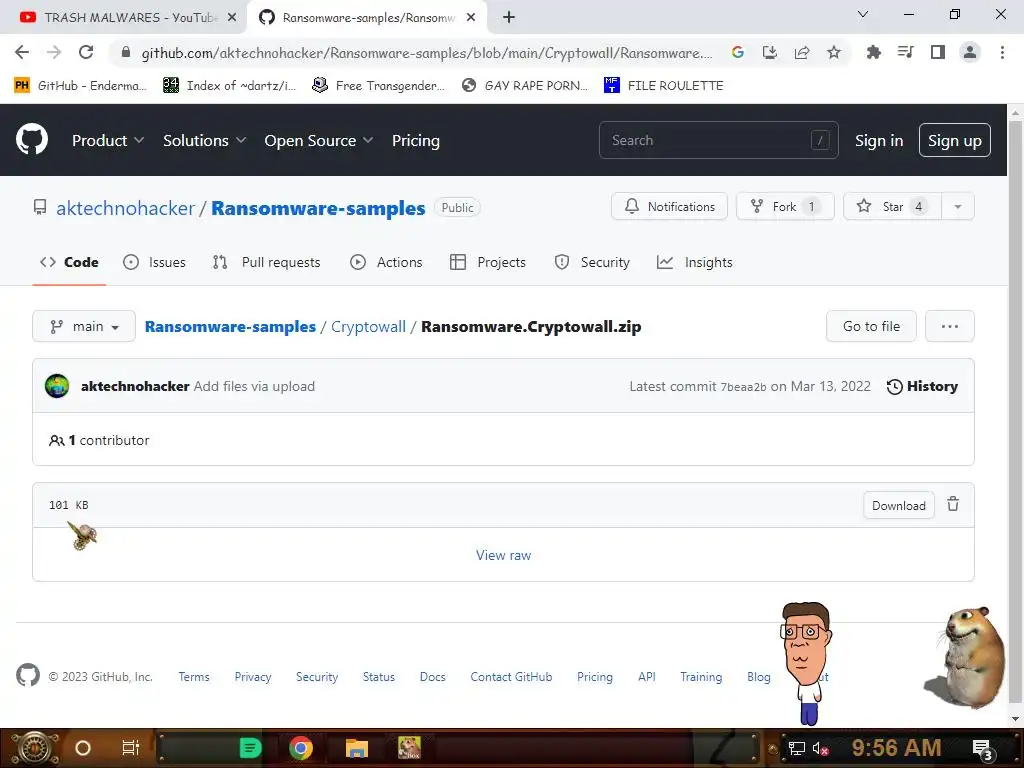Viewport: 1024px width, 768px height.
Task: Open the Index of ~dartz bookmark
Action: coord(229,85)
